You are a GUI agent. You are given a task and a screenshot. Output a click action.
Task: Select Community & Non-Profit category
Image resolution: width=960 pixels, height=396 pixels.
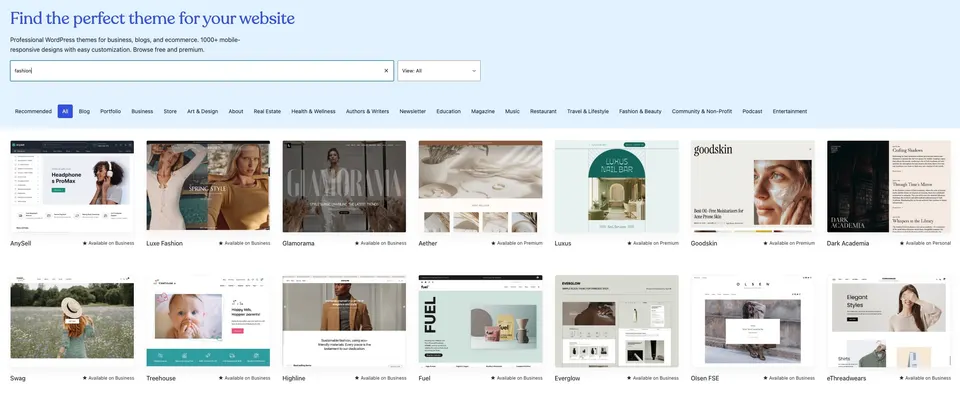tap(702, 111)
